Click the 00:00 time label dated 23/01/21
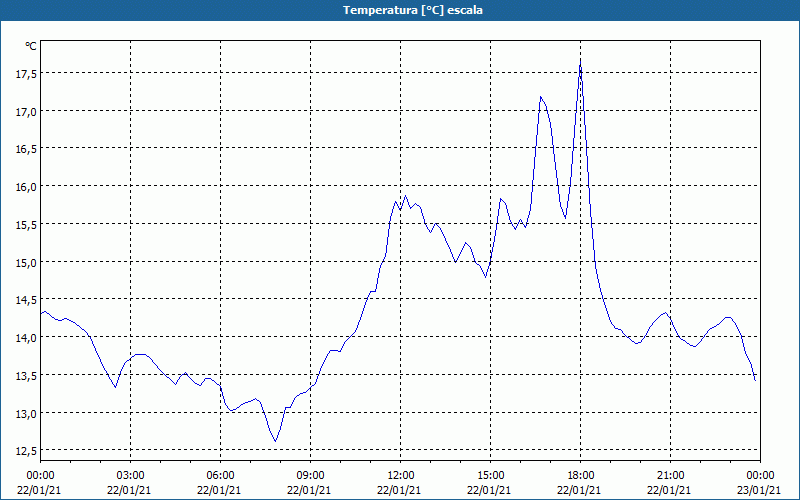 [x=760, y=476]
